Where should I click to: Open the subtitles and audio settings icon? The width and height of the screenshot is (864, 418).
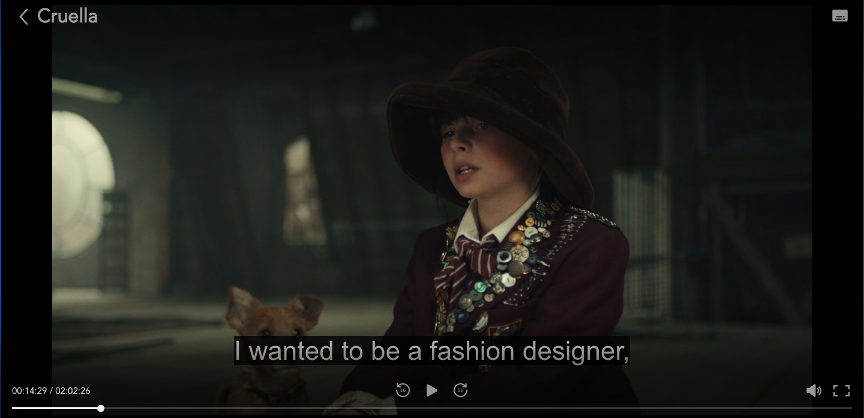click(839, 16)
